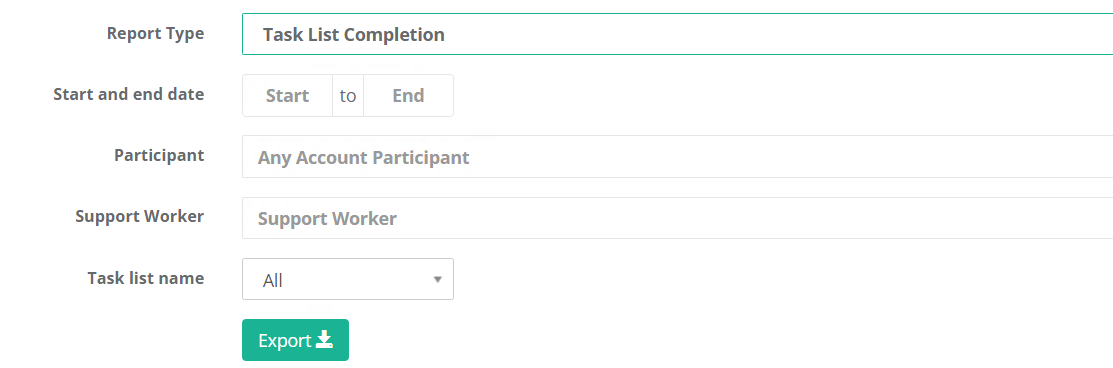Screen dimensions: 1113x368
Task: Click the download icon on Export button
Action: [324, 340]
